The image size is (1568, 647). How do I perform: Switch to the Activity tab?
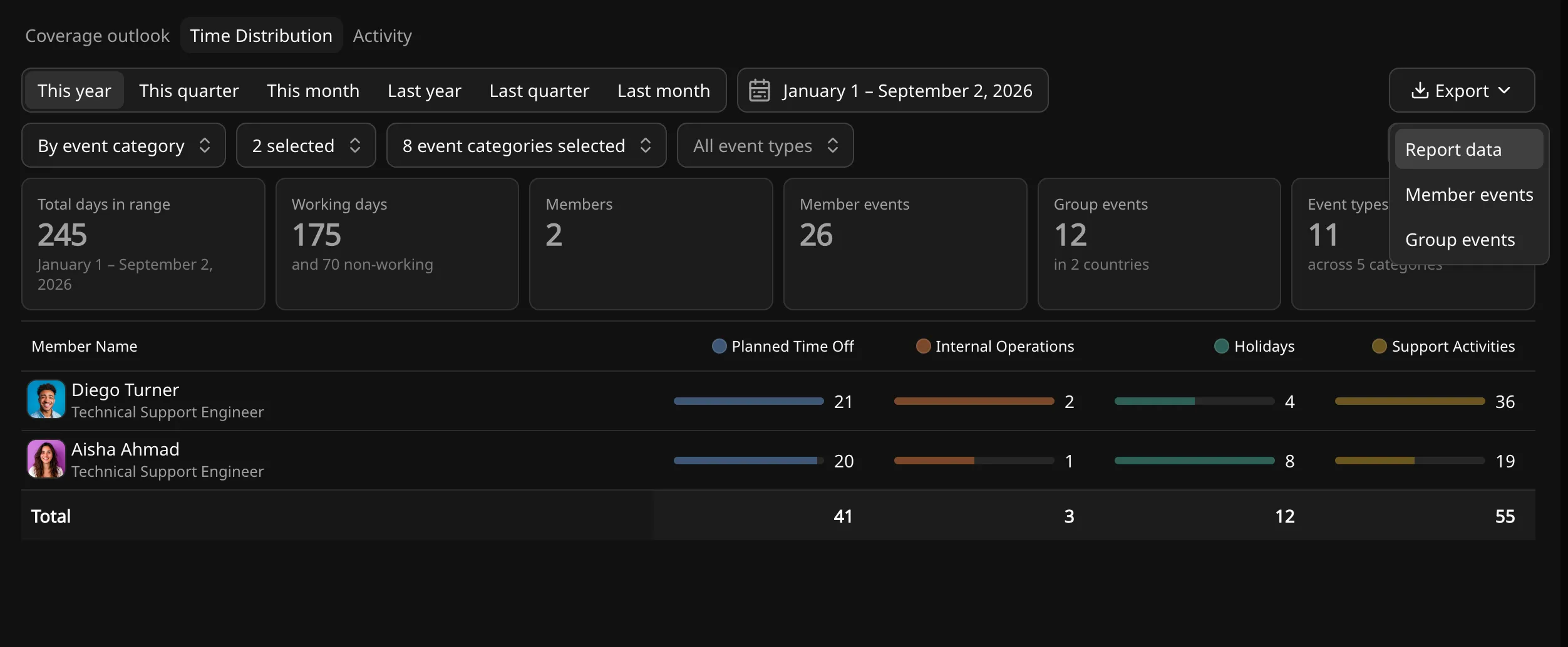(x=382, y=36)
